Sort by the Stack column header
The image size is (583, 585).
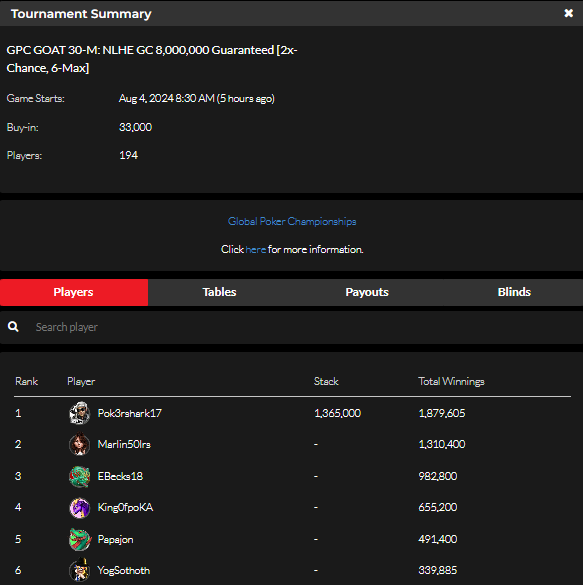[x=326, y=381]
